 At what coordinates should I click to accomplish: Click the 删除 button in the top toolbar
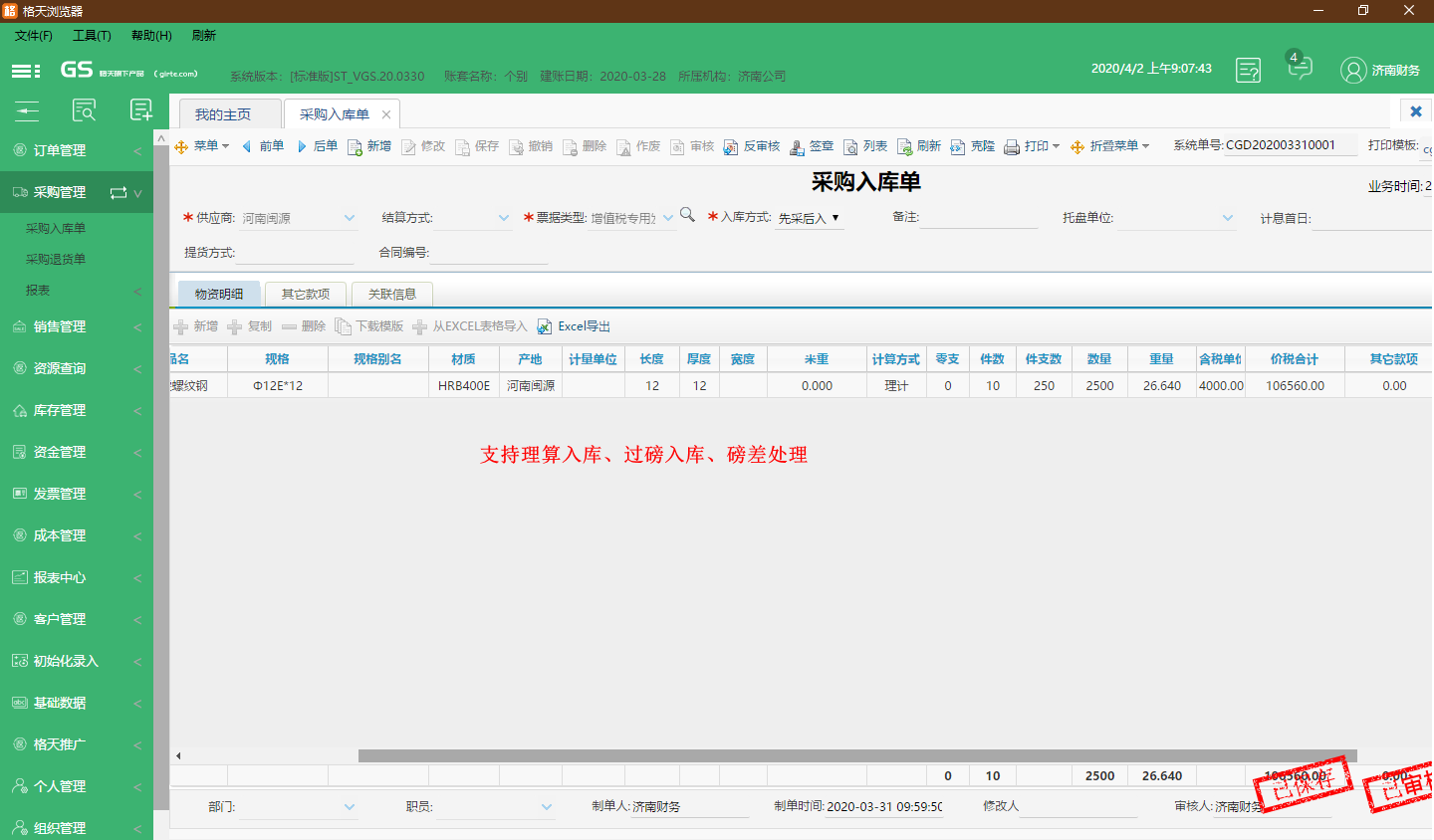(x=585, y=146)
